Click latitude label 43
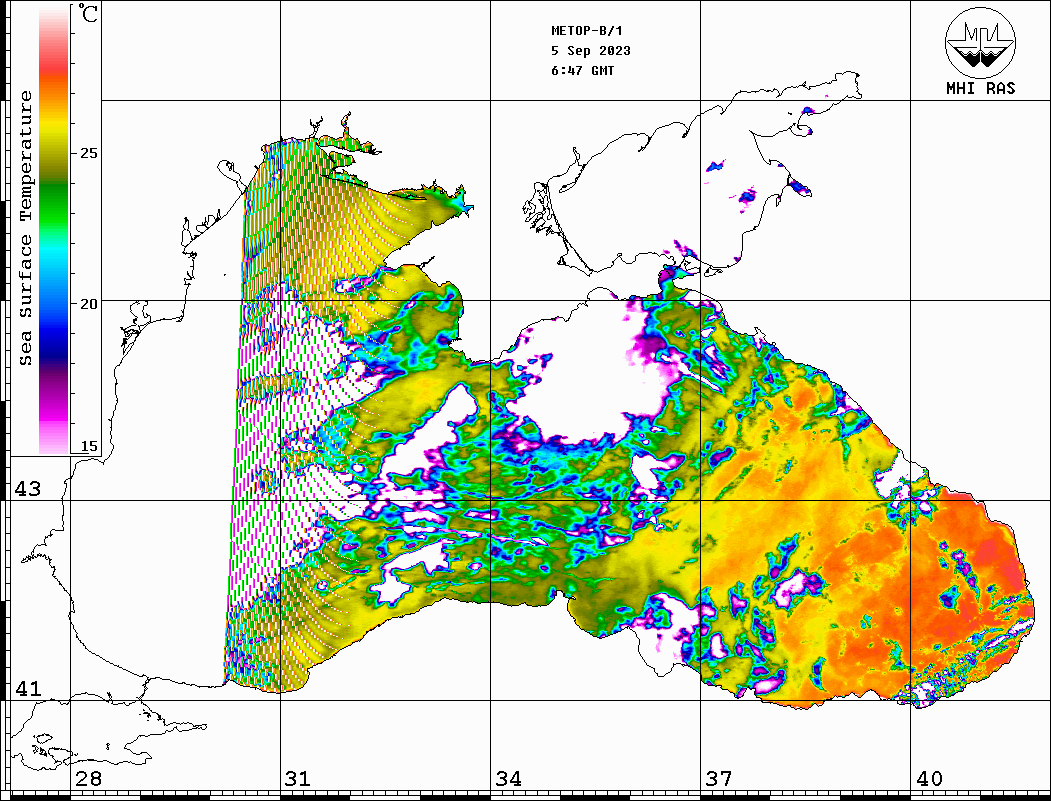1051x801 pixels. point(28,489)
